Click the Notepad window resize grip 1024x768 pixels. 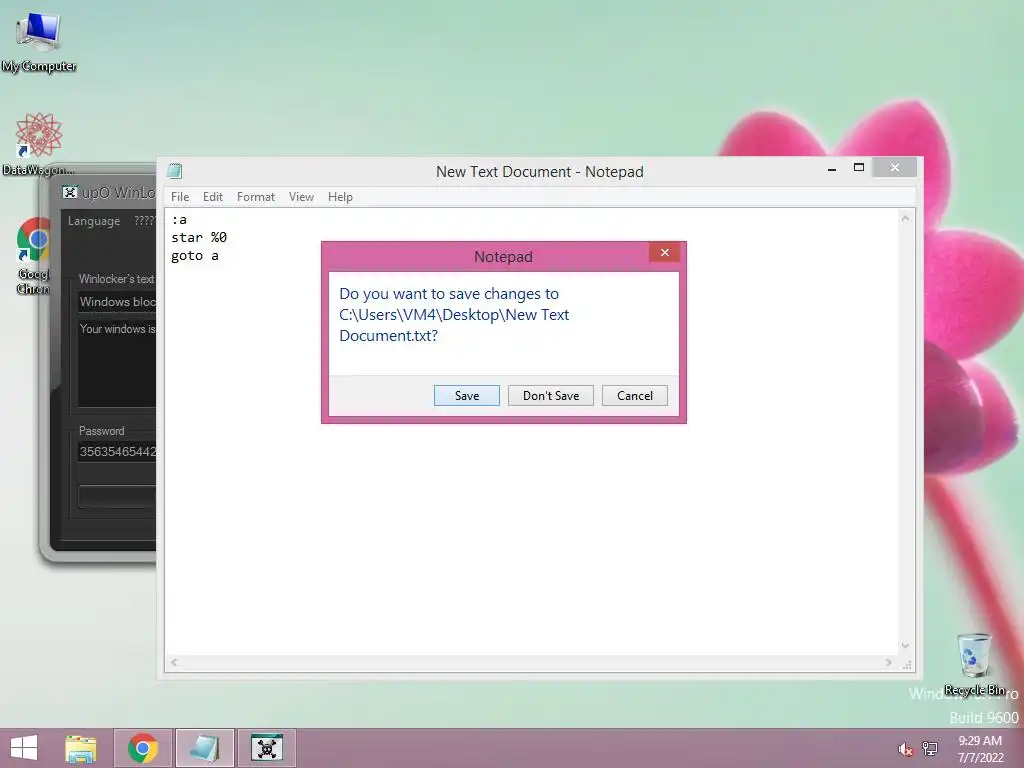pos(906,664)
